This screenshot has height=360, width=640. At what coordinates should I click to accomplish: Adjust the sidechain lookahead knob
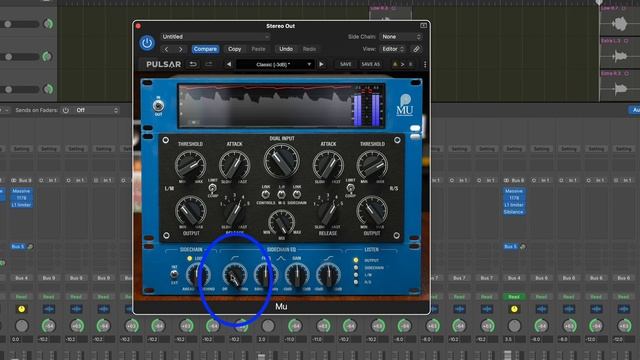[x=198, y=275]
